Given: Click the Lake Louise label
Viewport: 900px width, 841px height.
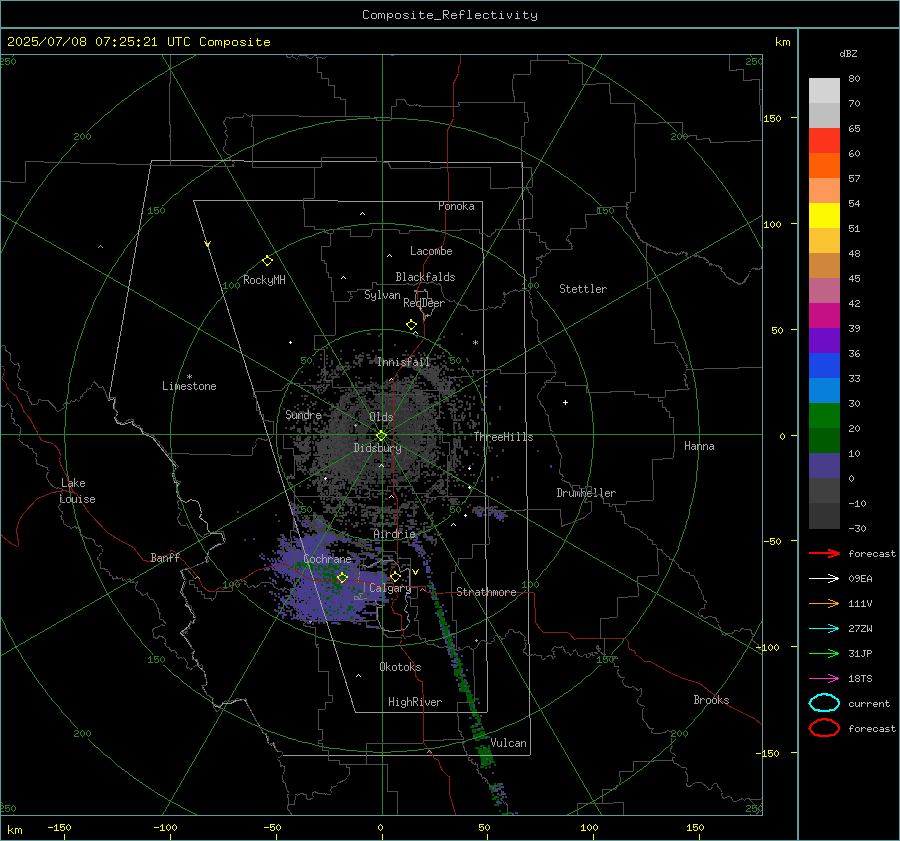Looking at the screenshot, I should [77, 491].
